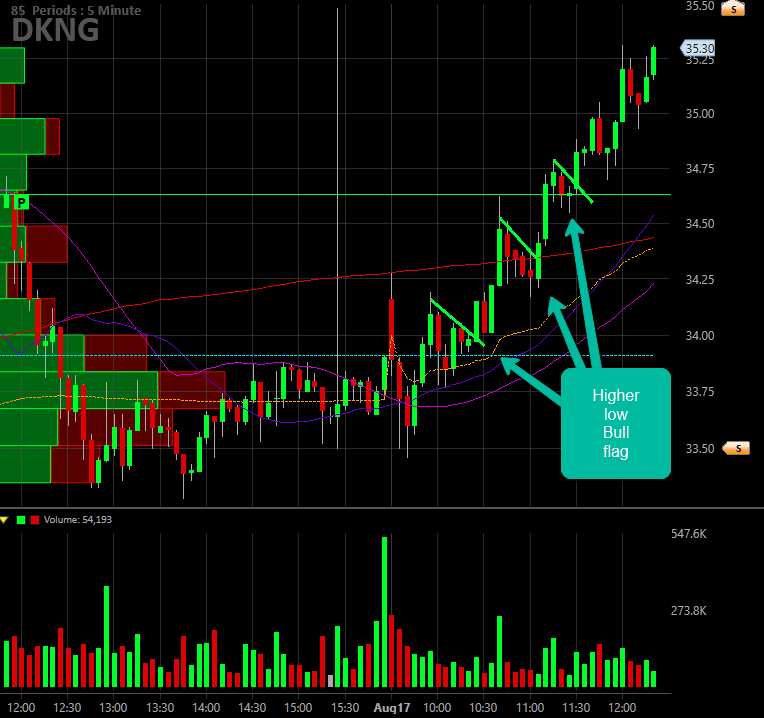Select the current price tag 35.30
The height and width of the screenshot is (718, 764).
coord(698,48)
